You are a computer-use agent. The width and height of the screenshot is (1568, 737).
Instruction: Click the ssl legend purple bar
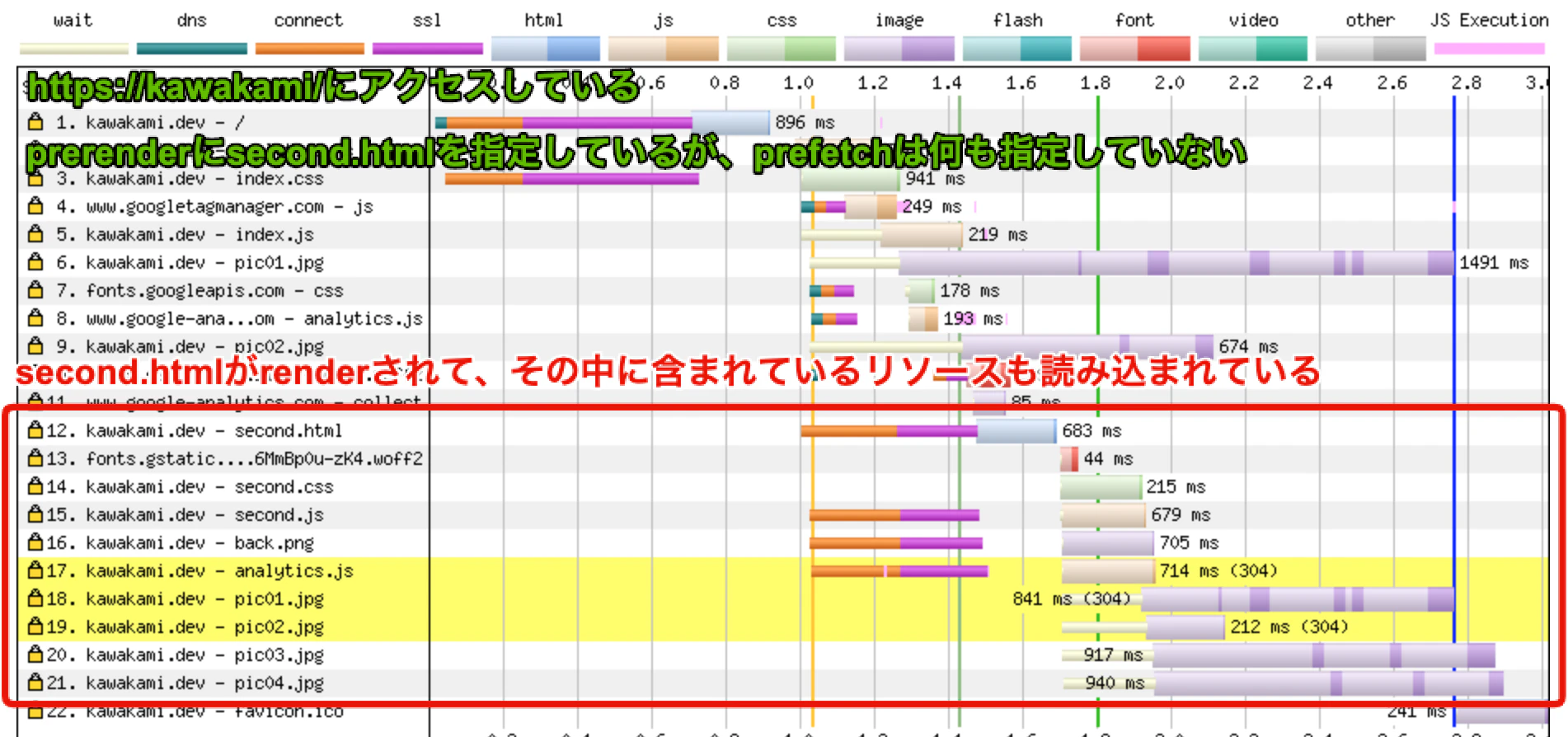coord(428,49)
